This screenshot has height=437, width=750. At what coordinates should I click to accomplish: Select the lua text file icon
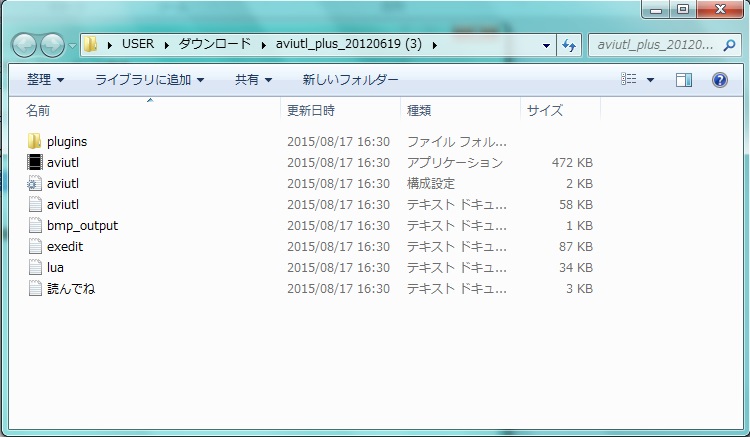click(35, 267)
